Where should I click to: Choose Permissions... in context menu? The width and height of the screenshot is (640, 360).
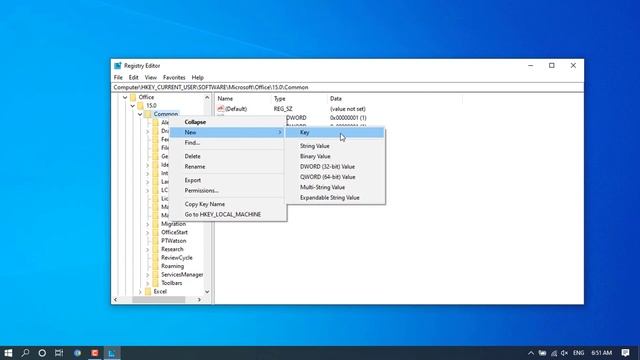click(x=228, y=191)
